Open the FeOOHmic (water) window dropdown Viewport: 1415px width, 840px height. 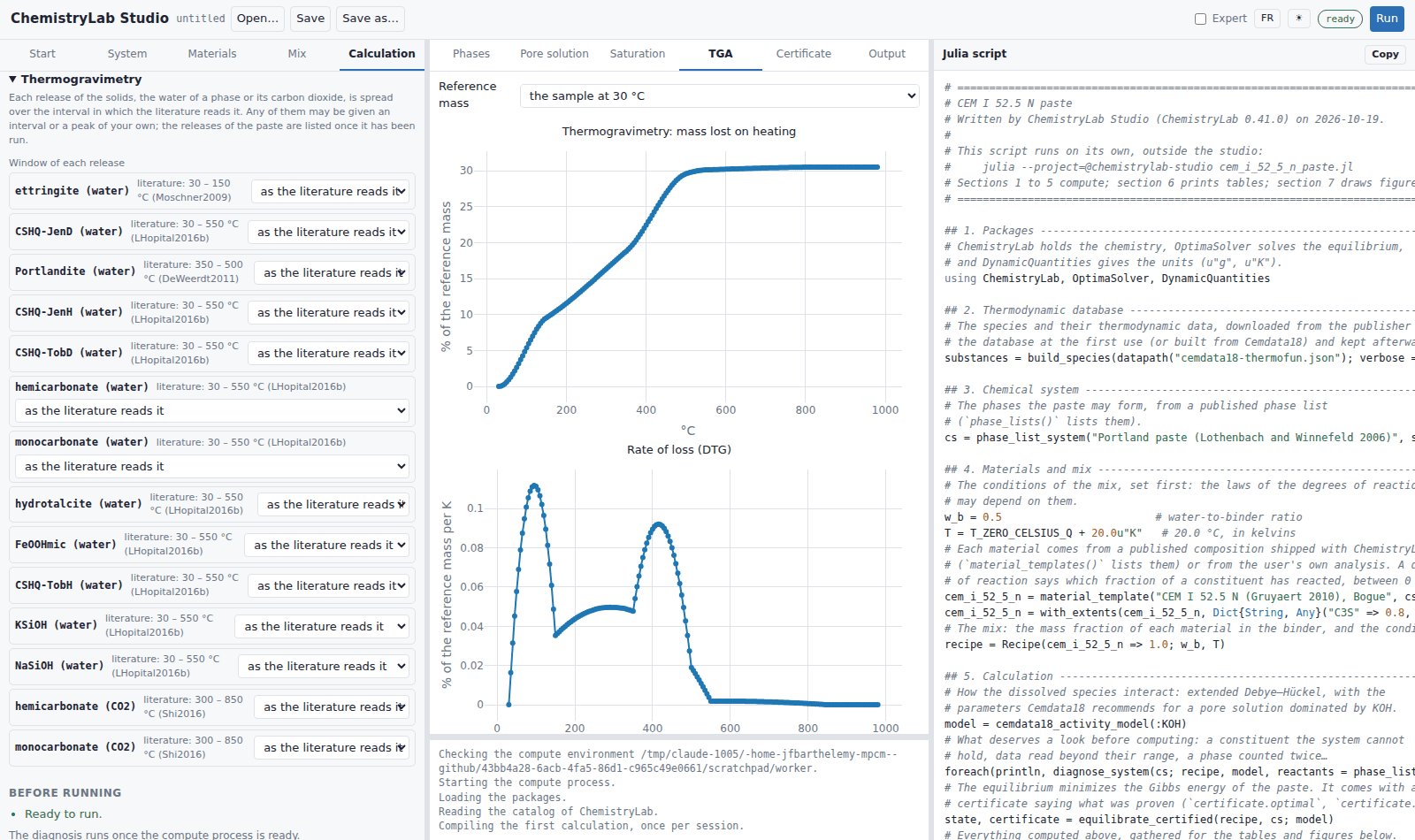326,545
